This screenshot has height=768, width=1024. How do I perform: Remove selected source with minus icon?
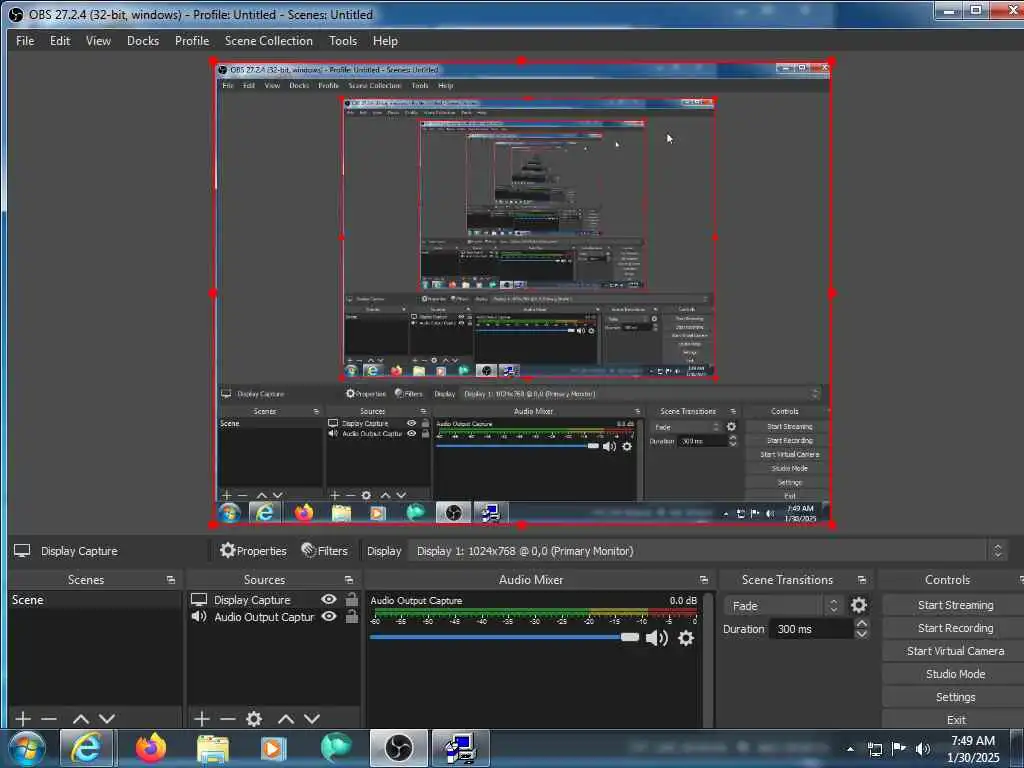[x=227, y=719]
